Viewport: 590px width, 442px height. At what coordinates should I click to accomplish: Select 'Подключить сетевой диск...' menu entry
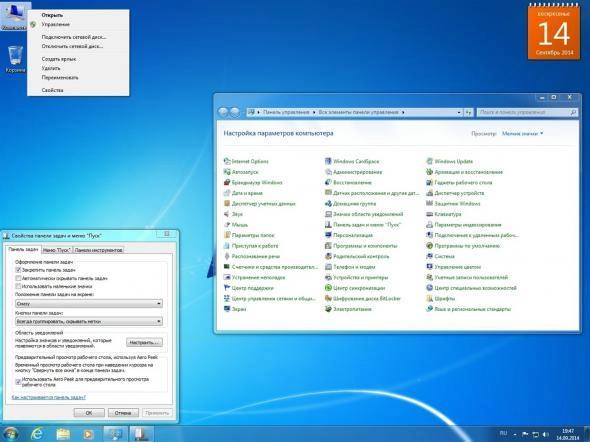coord(79,37)
